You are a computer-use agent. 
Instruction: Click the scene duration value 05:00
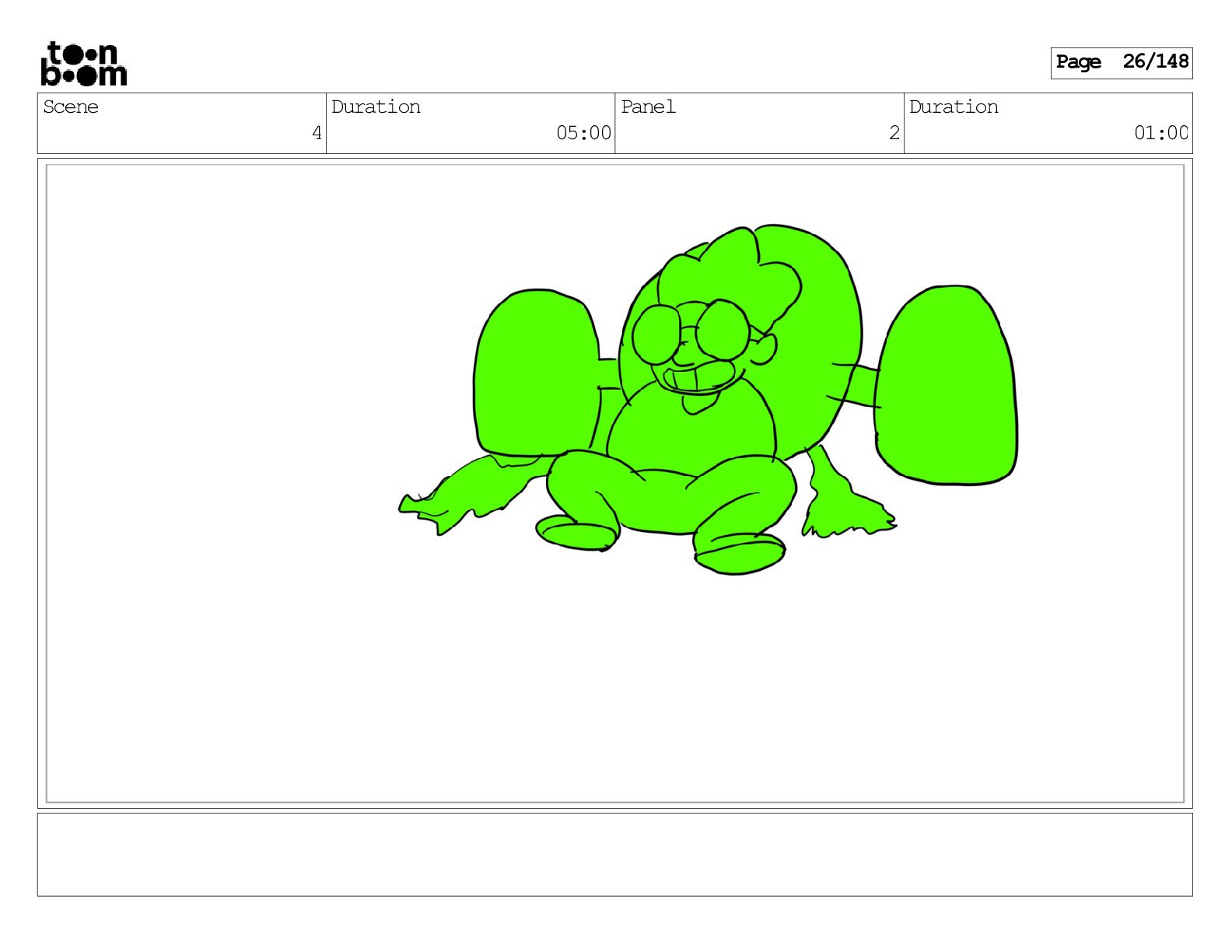pos(583,133)
